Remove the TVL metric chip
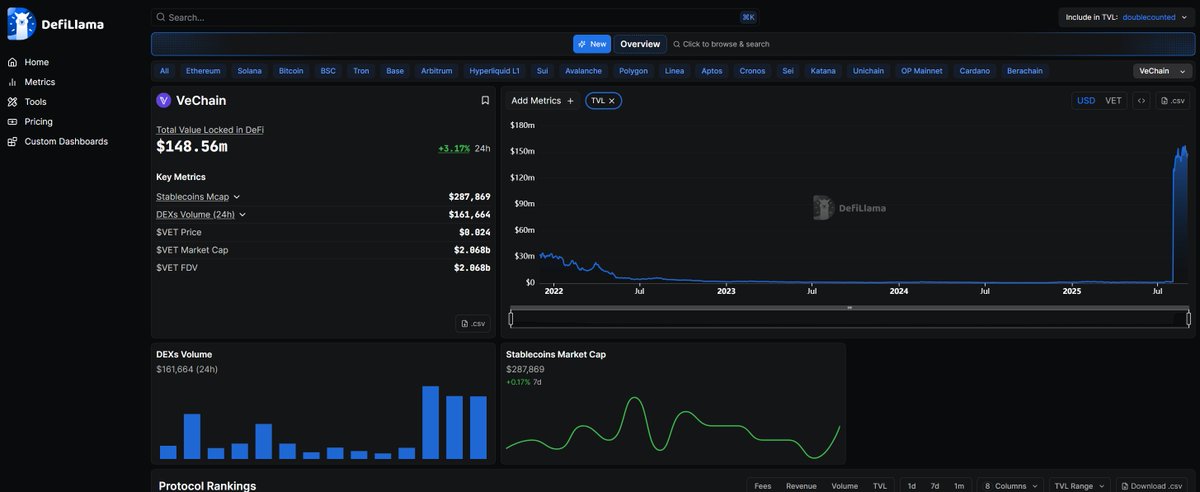Viewport: 1200px width, 492px height. pyautogui.click(x=611, y=101)
